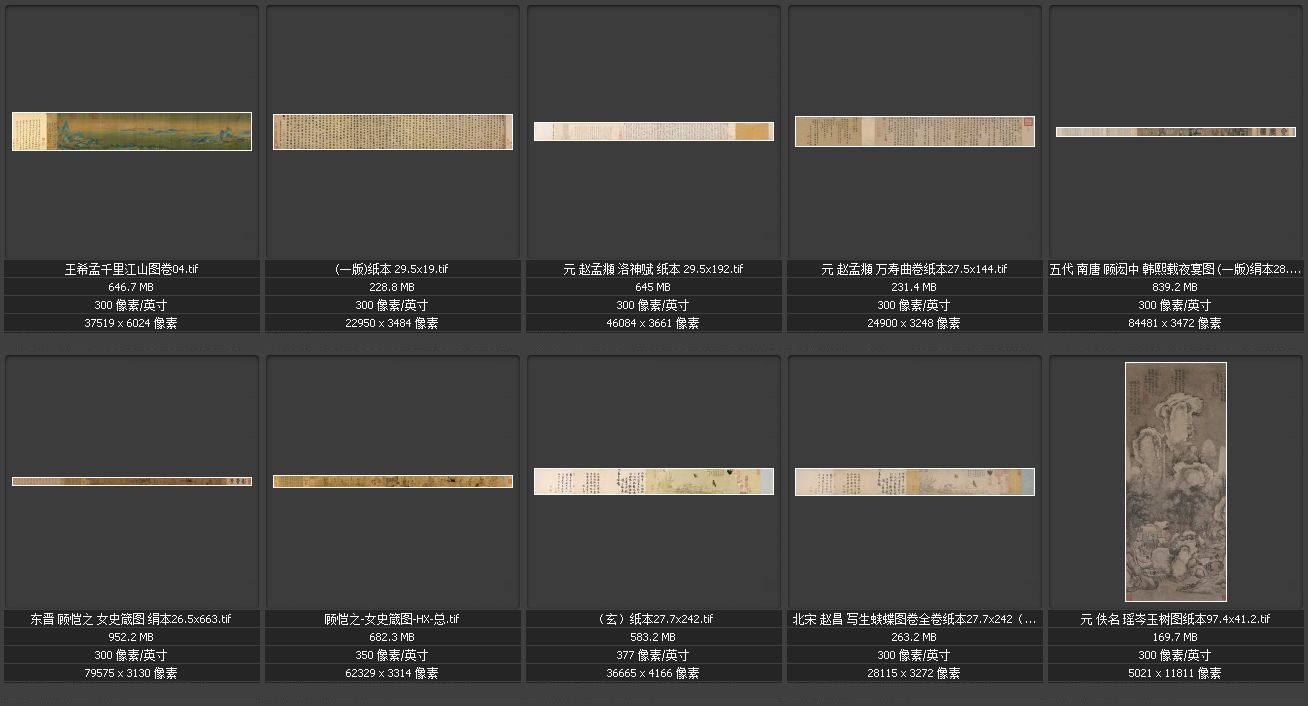This screenshot has width=1308, height=706.
Task: Click the (玄) 纸本27.7x242.tif thumbnail image
Action: pyautogui.click(x=653, y=481)
